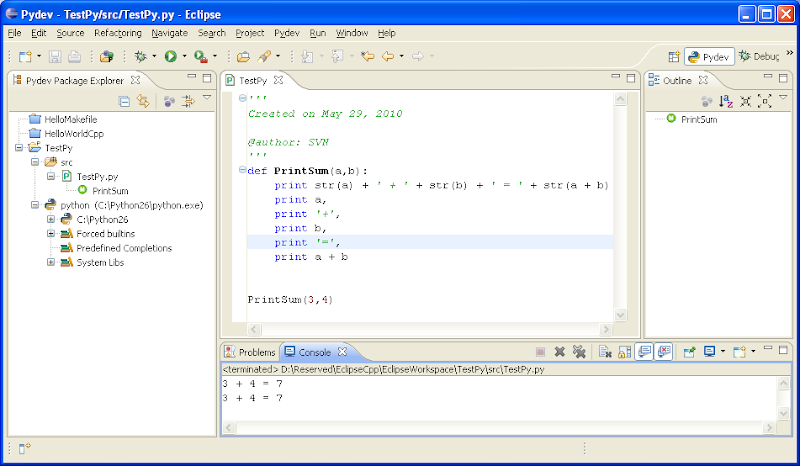Click editor vertical scrollbar down arrow
Image resolution: width=800 pixels, height=466 pixels.
tap(620, 315)
